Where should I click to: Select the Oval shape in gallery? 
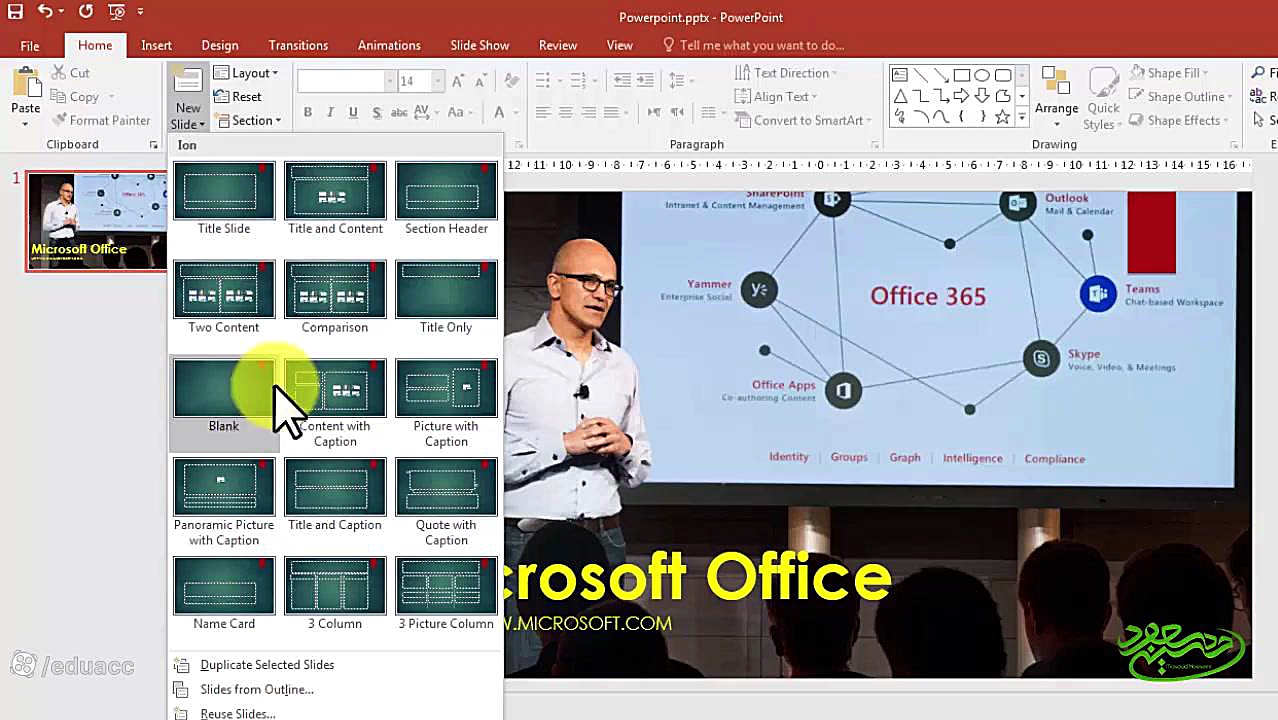pos(982,75)
